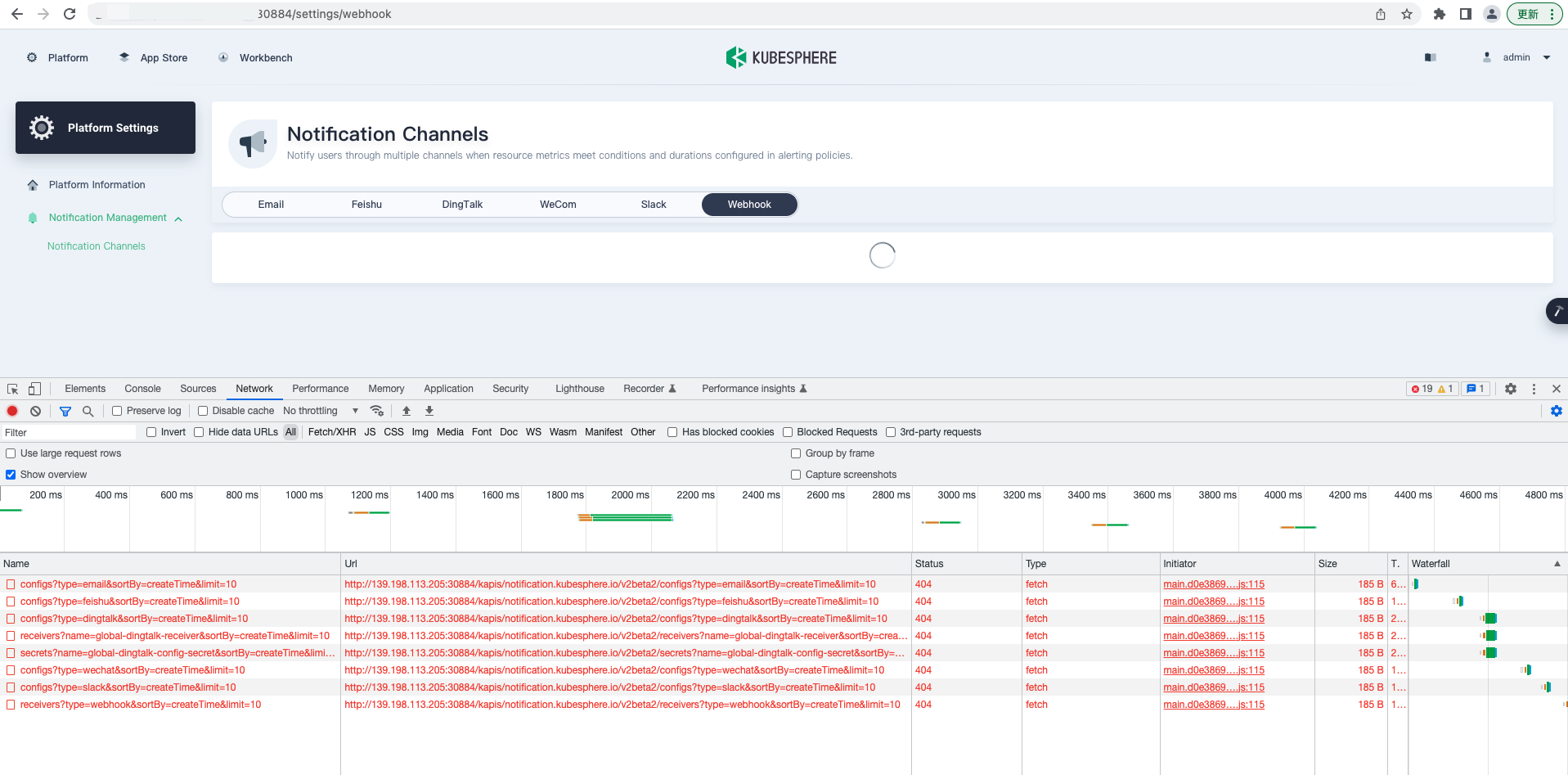Click the 更新 button in the browser toolbar

1529,14
